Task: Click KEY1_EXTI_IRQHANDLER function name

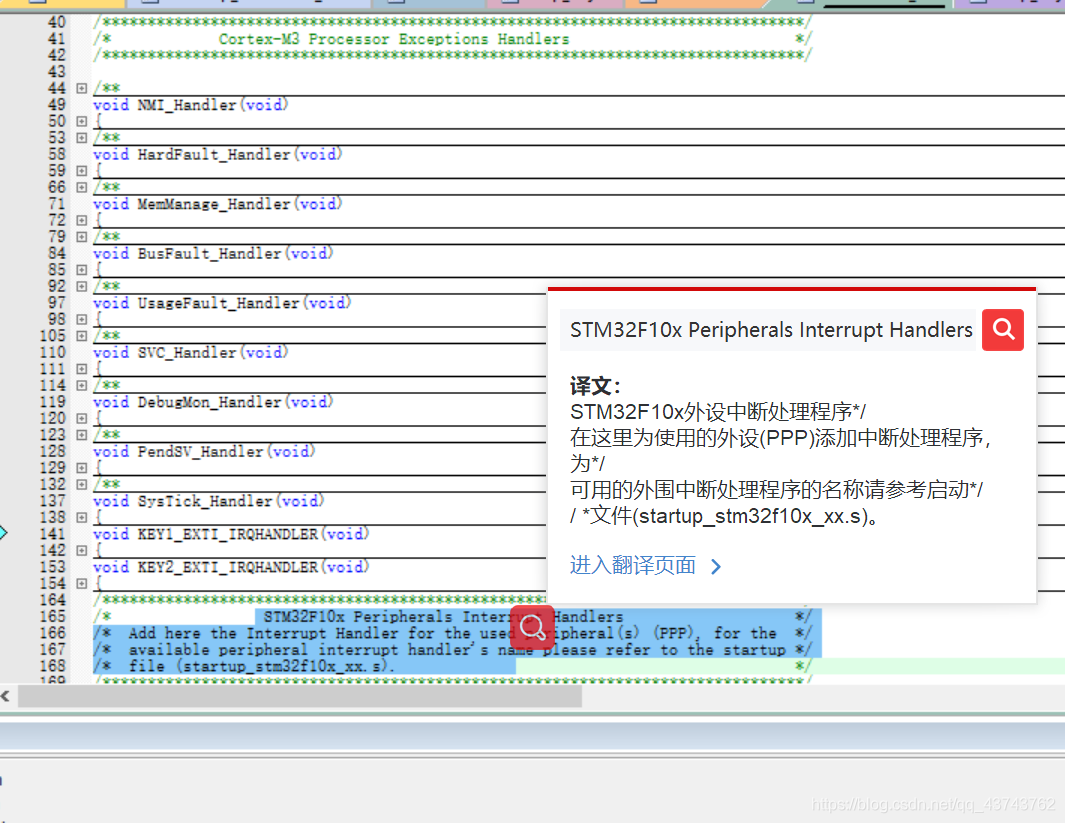Action: click(228, 534)
